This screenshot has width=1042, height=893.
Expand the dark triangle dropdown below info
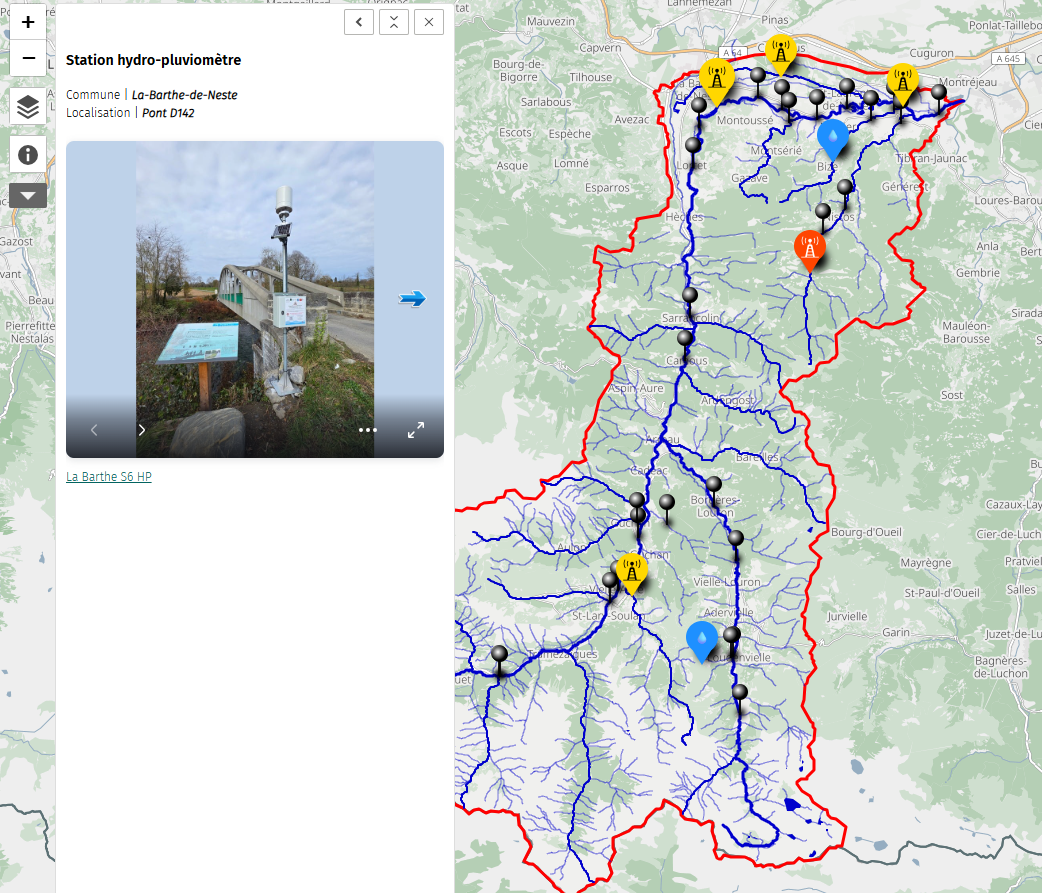[28, 195]
